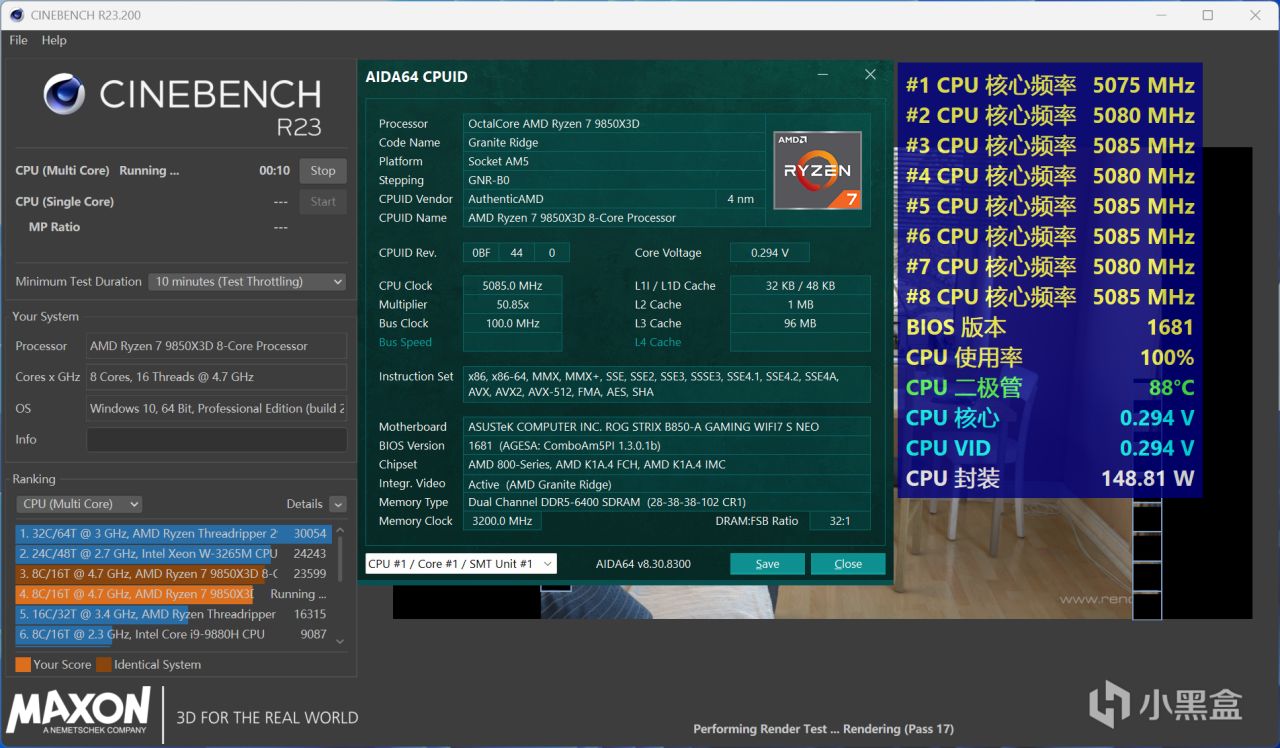Open the CPU (Multi Core) ranking dropdown
Image resolution: width=1280 pixels, height=748 pixels.
click(79, 504)
